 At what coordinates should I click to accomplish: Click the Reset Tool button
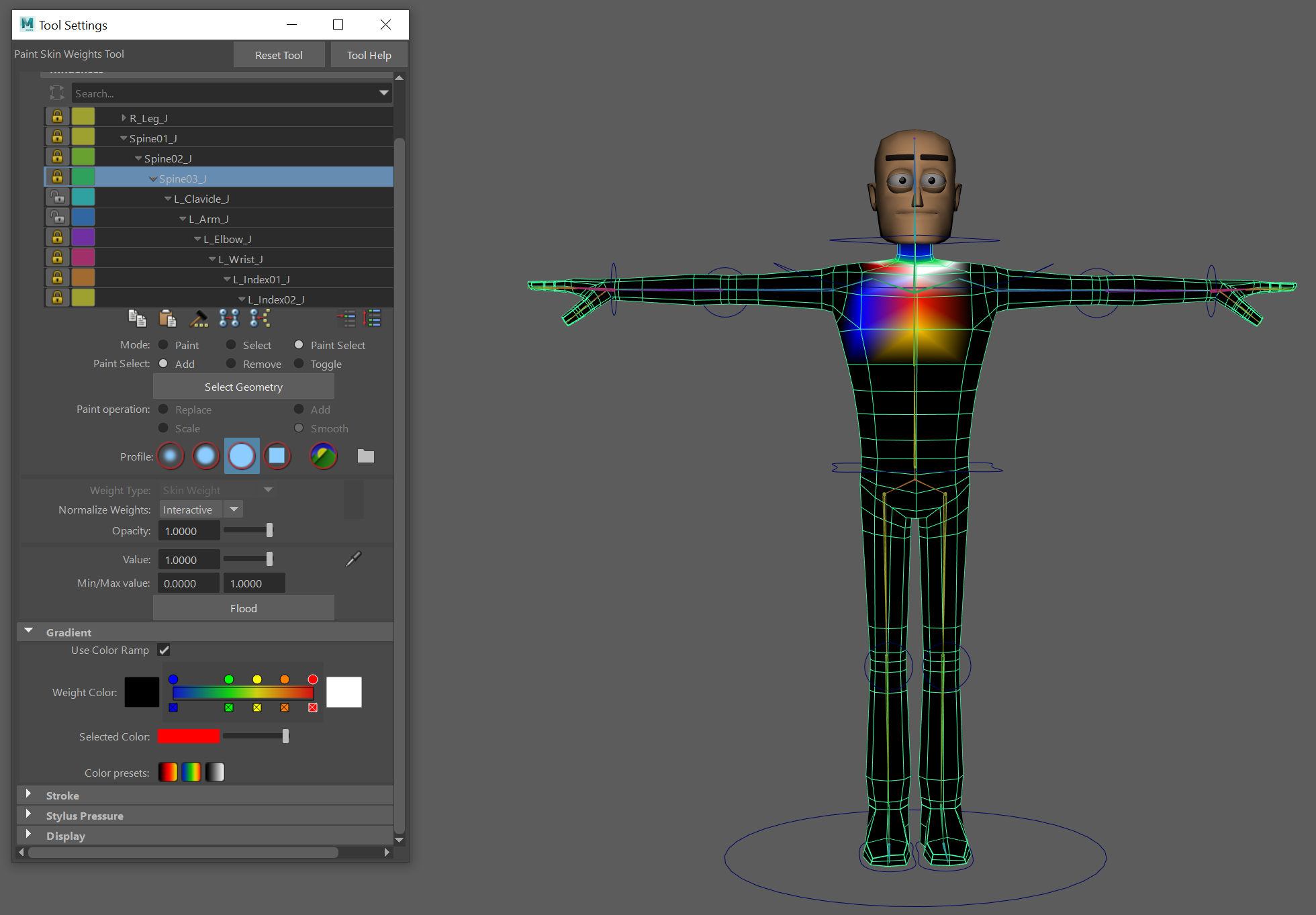[279, 55]
